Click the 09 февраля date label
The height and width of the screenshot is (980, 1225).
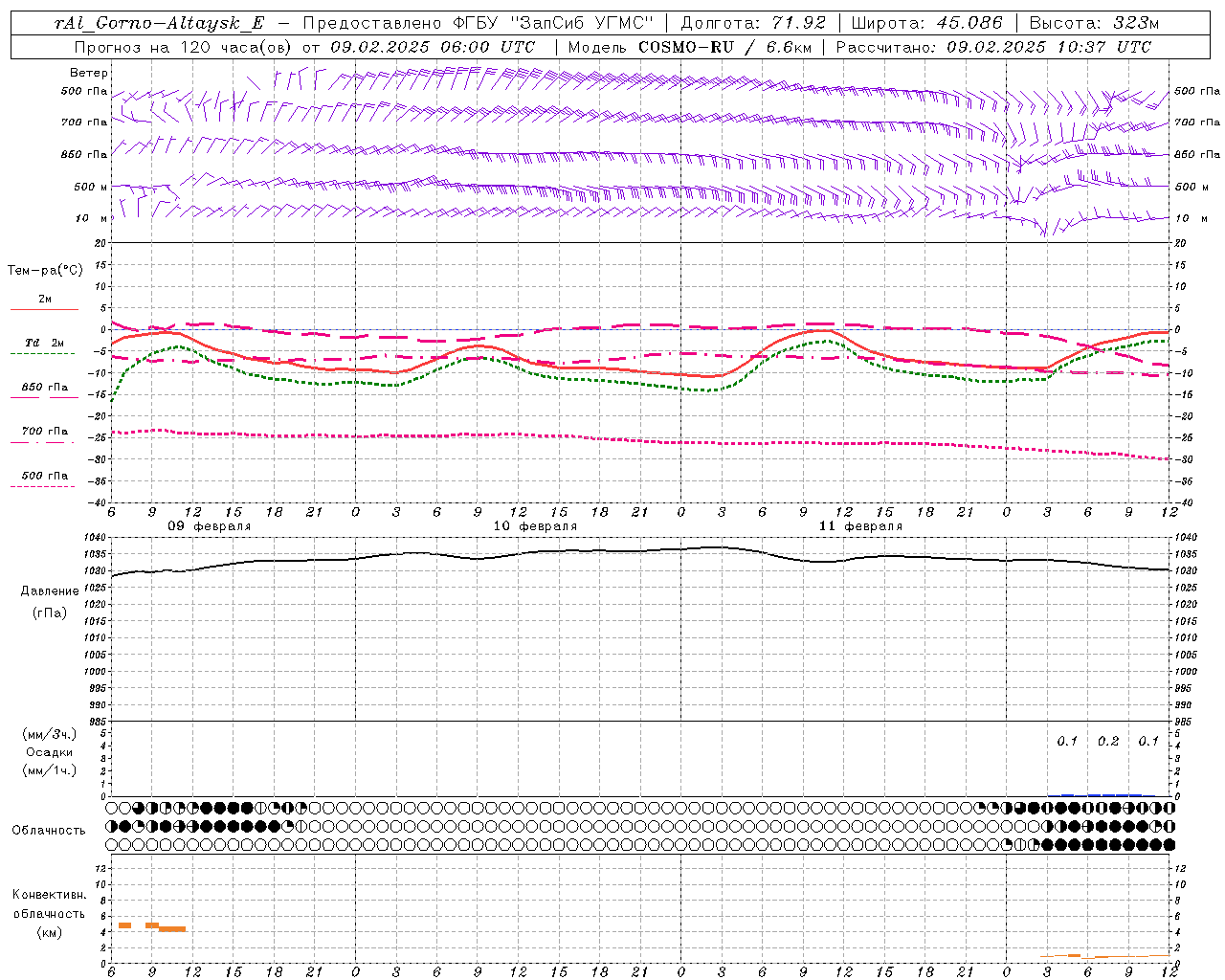[x=210, y=526]
